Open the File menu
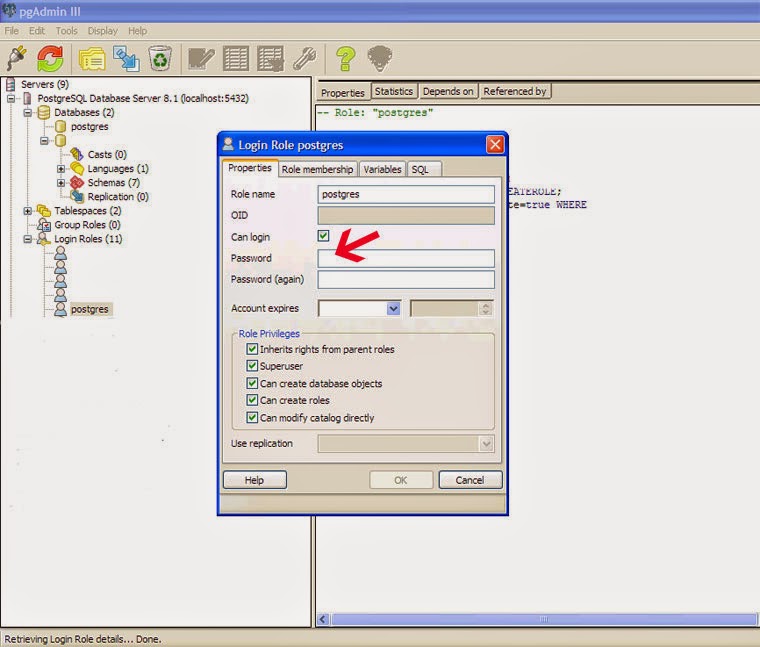Image resolution: width=760 pixels, height=647 pixels. pyautogui.click(x=12, y=31)
